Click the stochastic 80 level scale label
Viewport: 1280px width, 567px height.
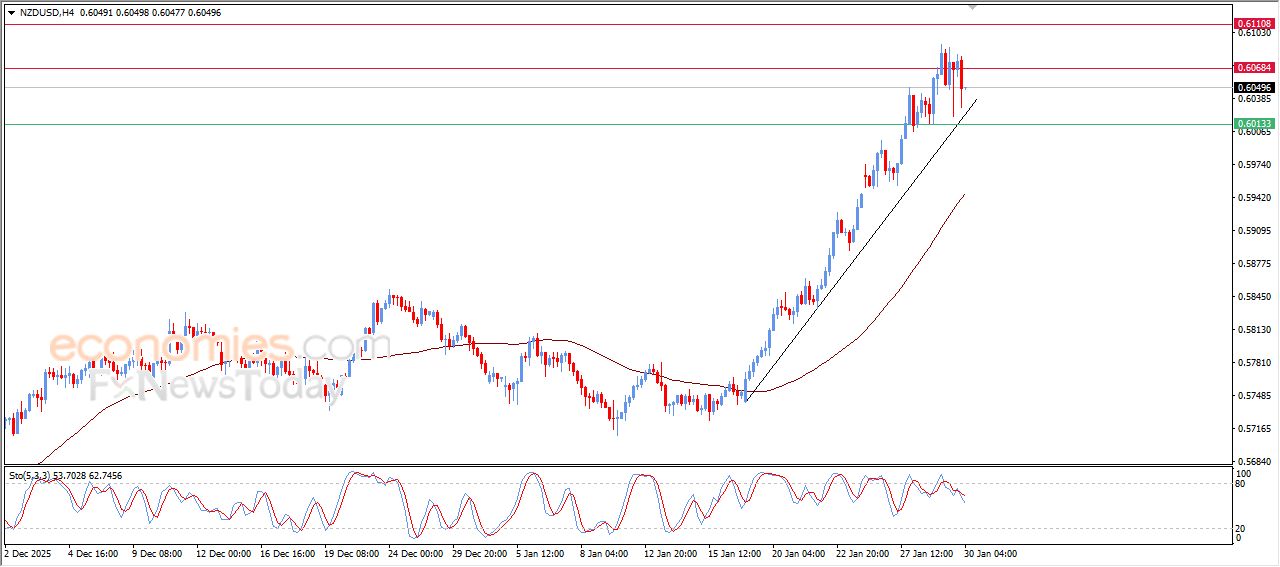[x=1241, y=484]
